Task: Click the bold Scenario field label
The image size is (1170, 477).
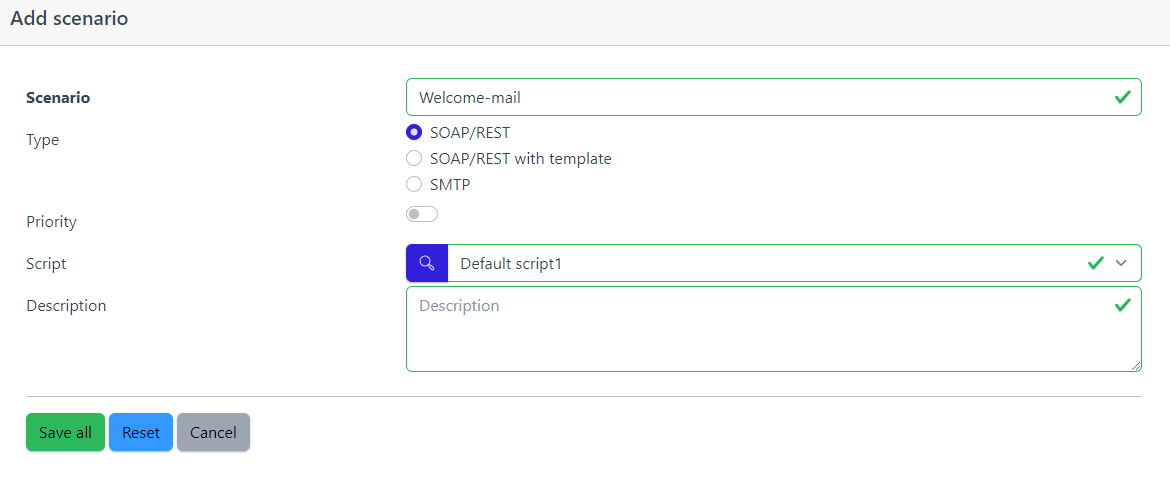Action: (x=58, y=98)
